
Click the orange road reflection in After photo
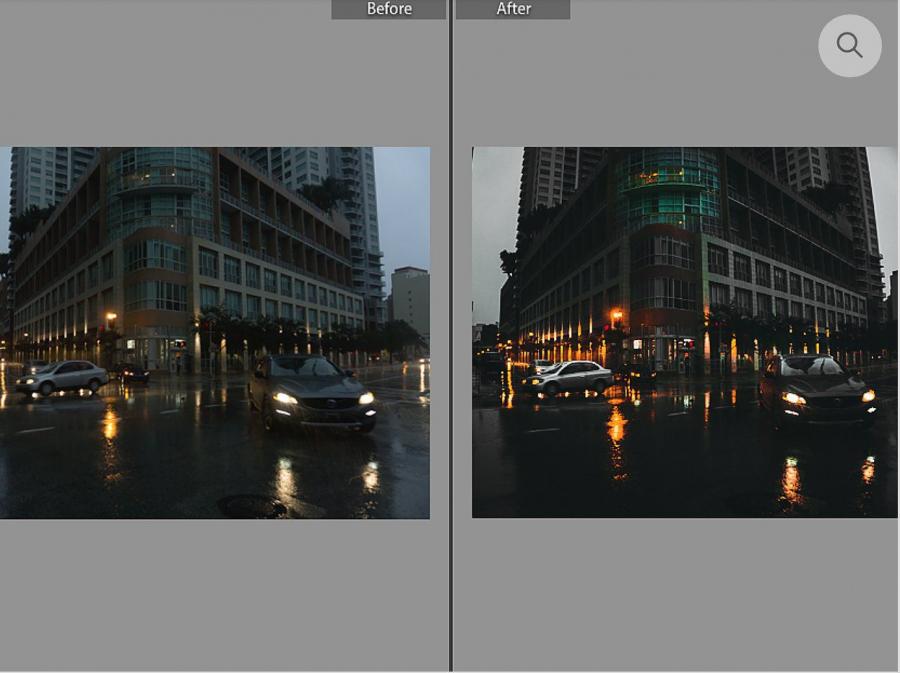click(616, 428)
